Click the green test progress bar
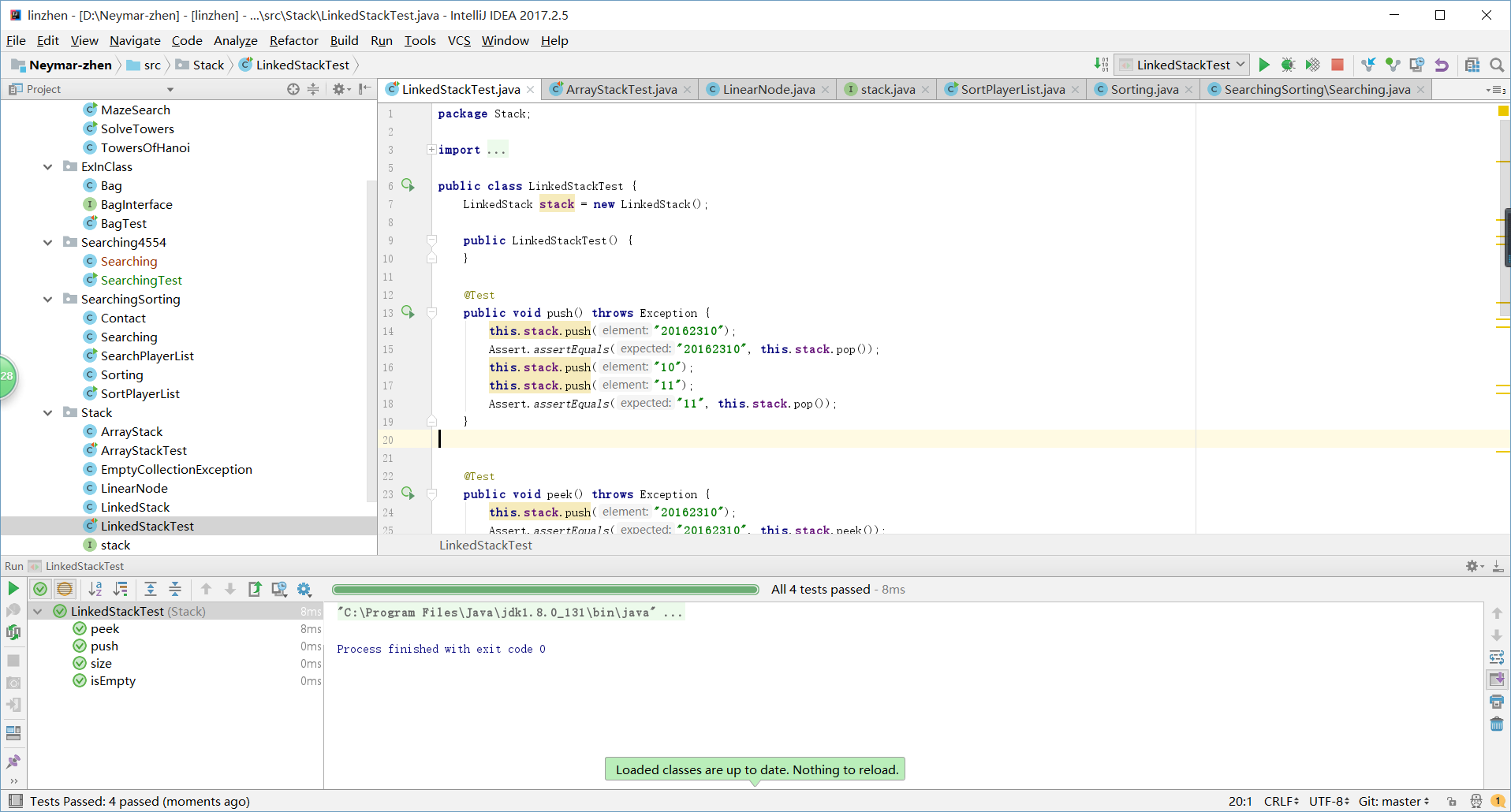 click(x=545, y=590)
